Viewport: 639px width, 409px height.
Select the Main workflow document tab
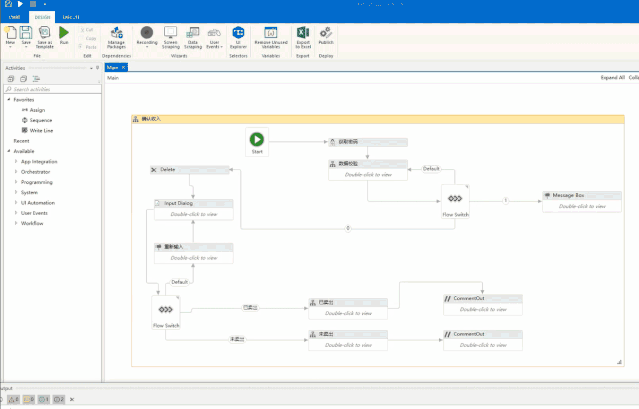point(113,68)
